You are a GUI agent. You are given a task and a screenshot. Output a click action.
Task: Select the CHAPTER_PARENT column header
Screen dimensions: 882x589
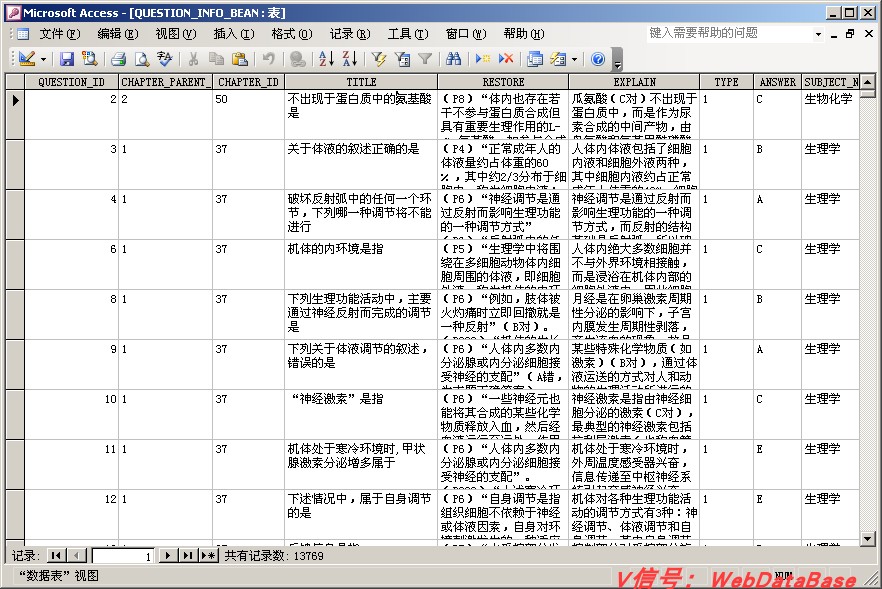coord(165,82)
